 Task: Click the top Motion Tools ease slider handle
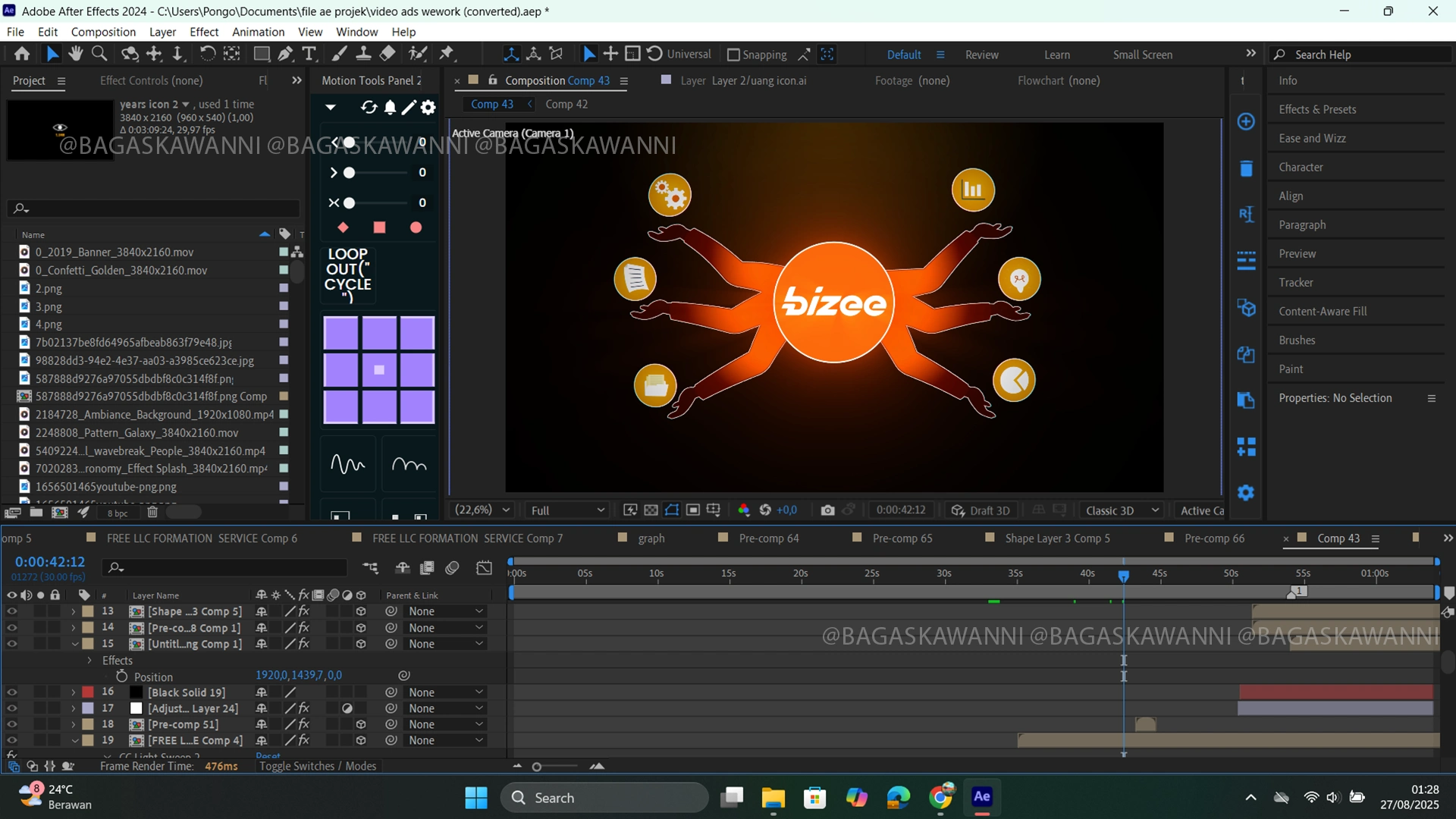click(x=349, y=143)
